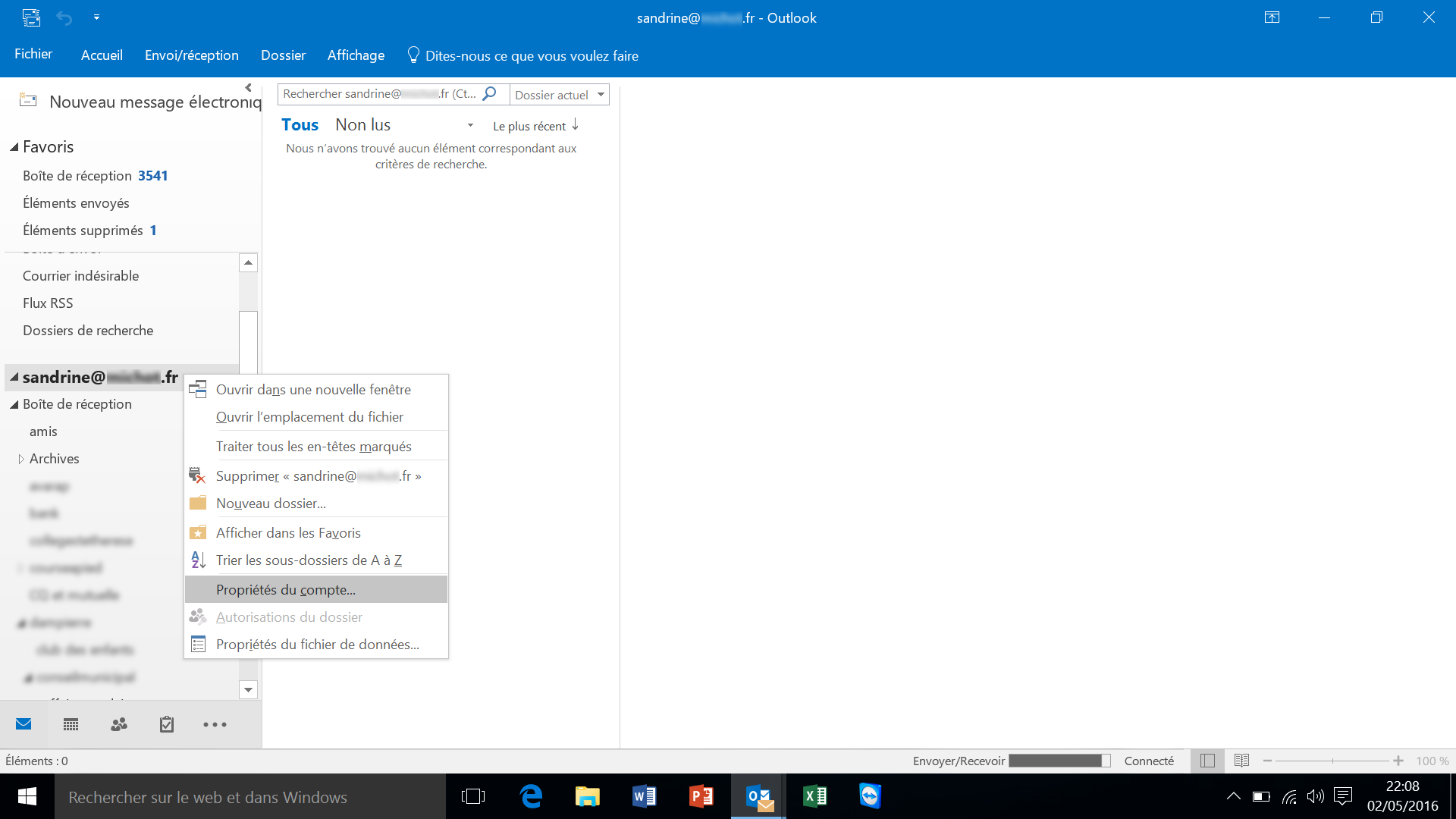1456x819 pixels.
Task: Click the Windows taskbar search box
Action: 250,797
